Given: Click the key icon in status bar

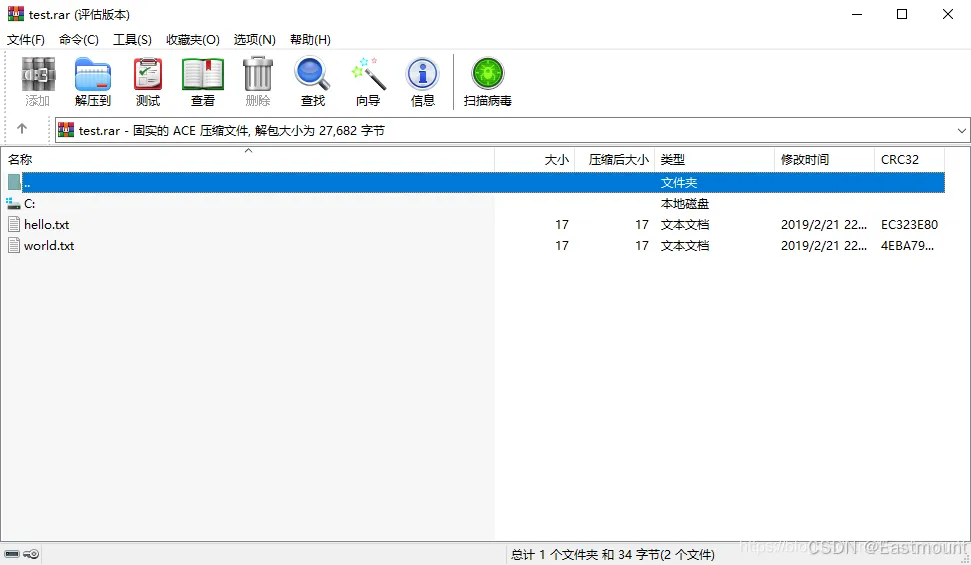Looking at the screenshot, I should (x=32, y=554).
